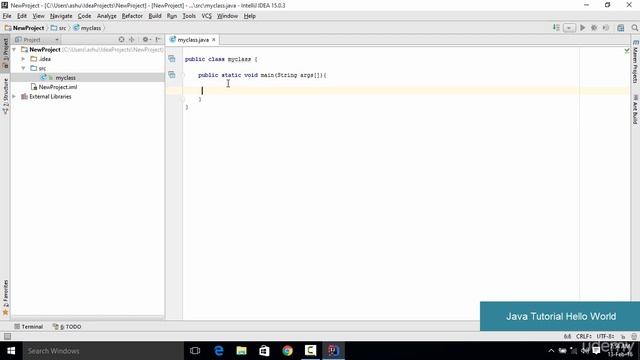Open the File menu
This screenshot has width=640, height=360.
[7, 16]
